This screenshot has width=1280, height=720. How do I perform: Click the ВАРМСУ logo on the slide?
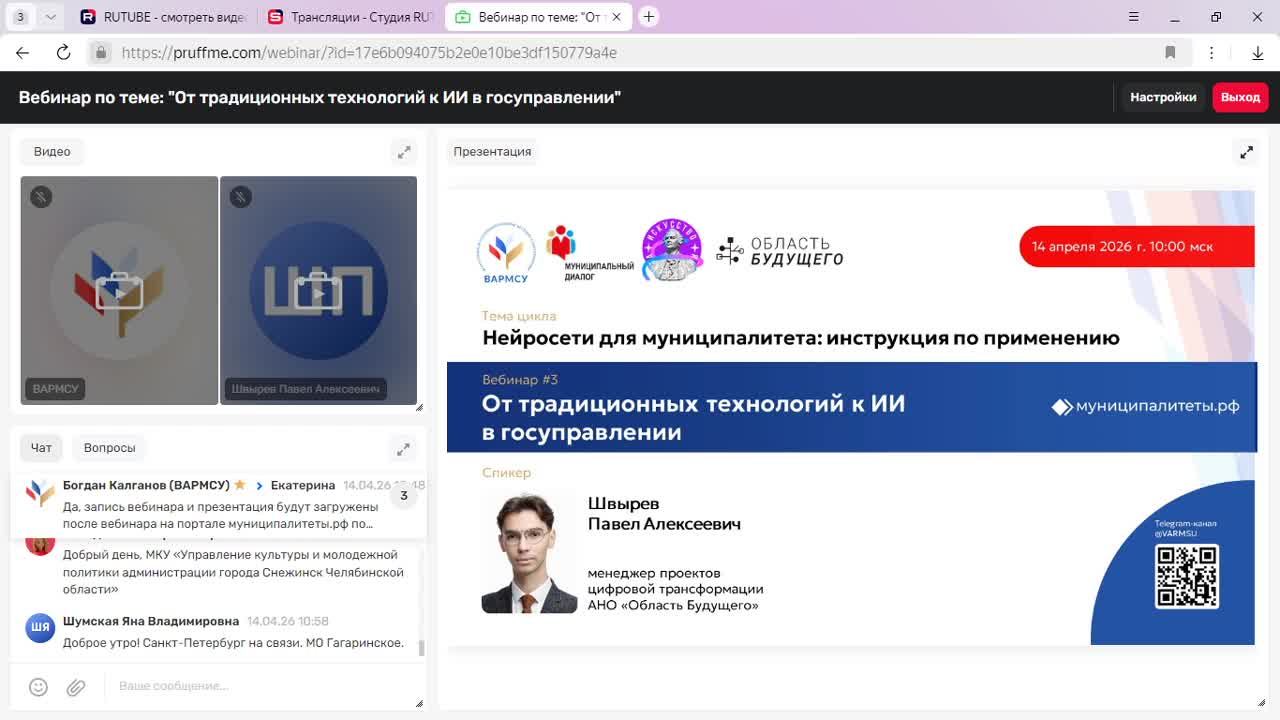506,254
